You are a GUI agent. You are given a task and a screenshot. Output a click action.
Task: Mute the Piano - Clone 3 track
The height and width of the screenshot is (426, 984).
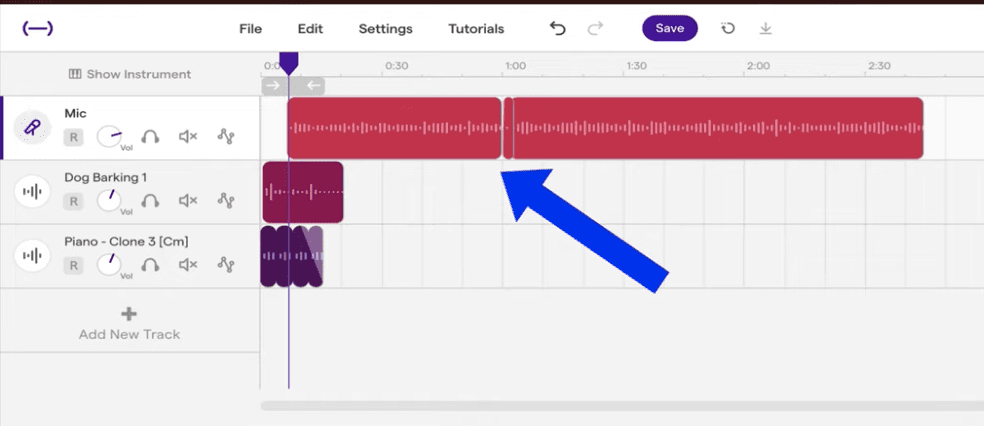188,265
